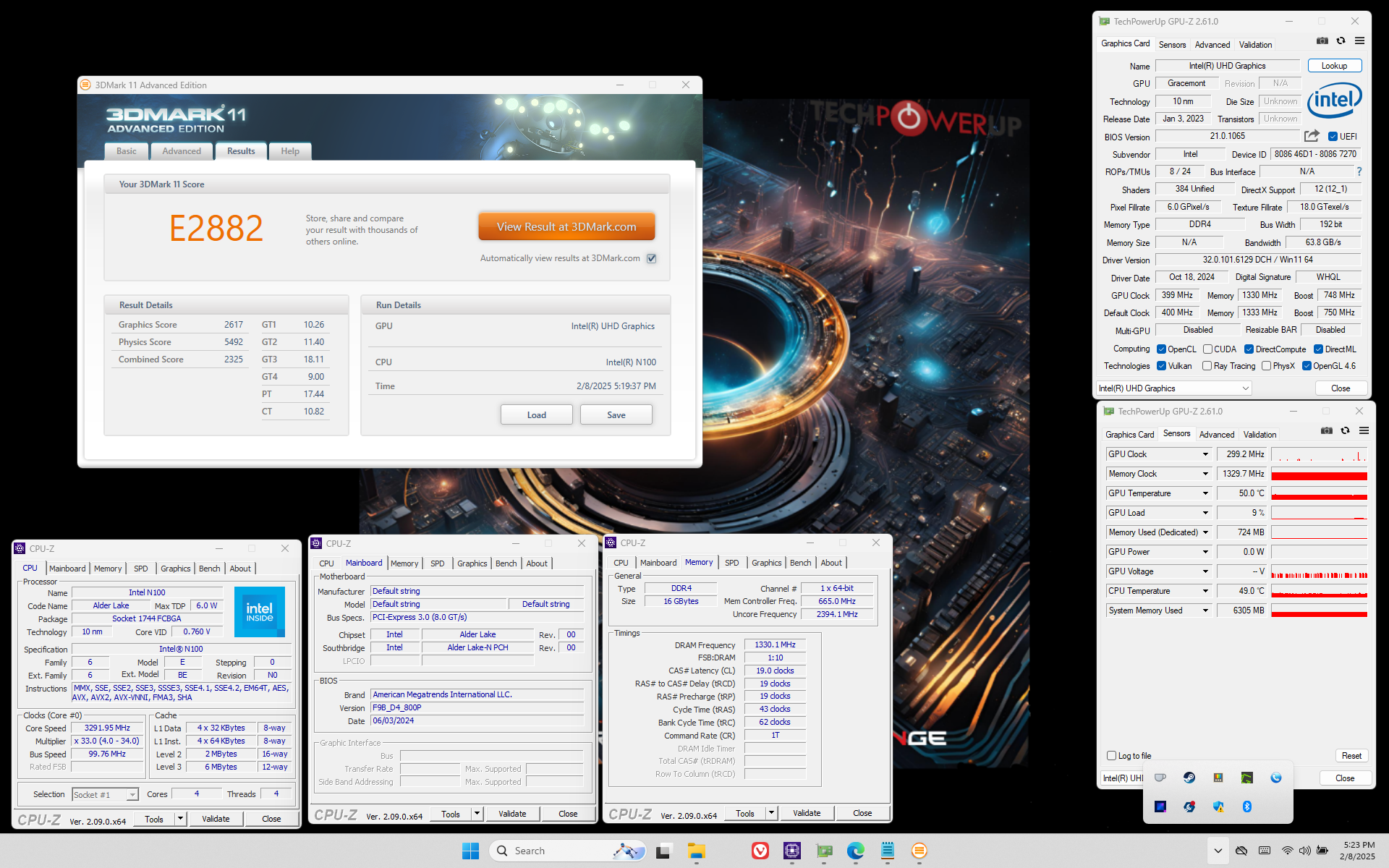Click the Reset button in GPU-Z Sensors

(1351, 756)
